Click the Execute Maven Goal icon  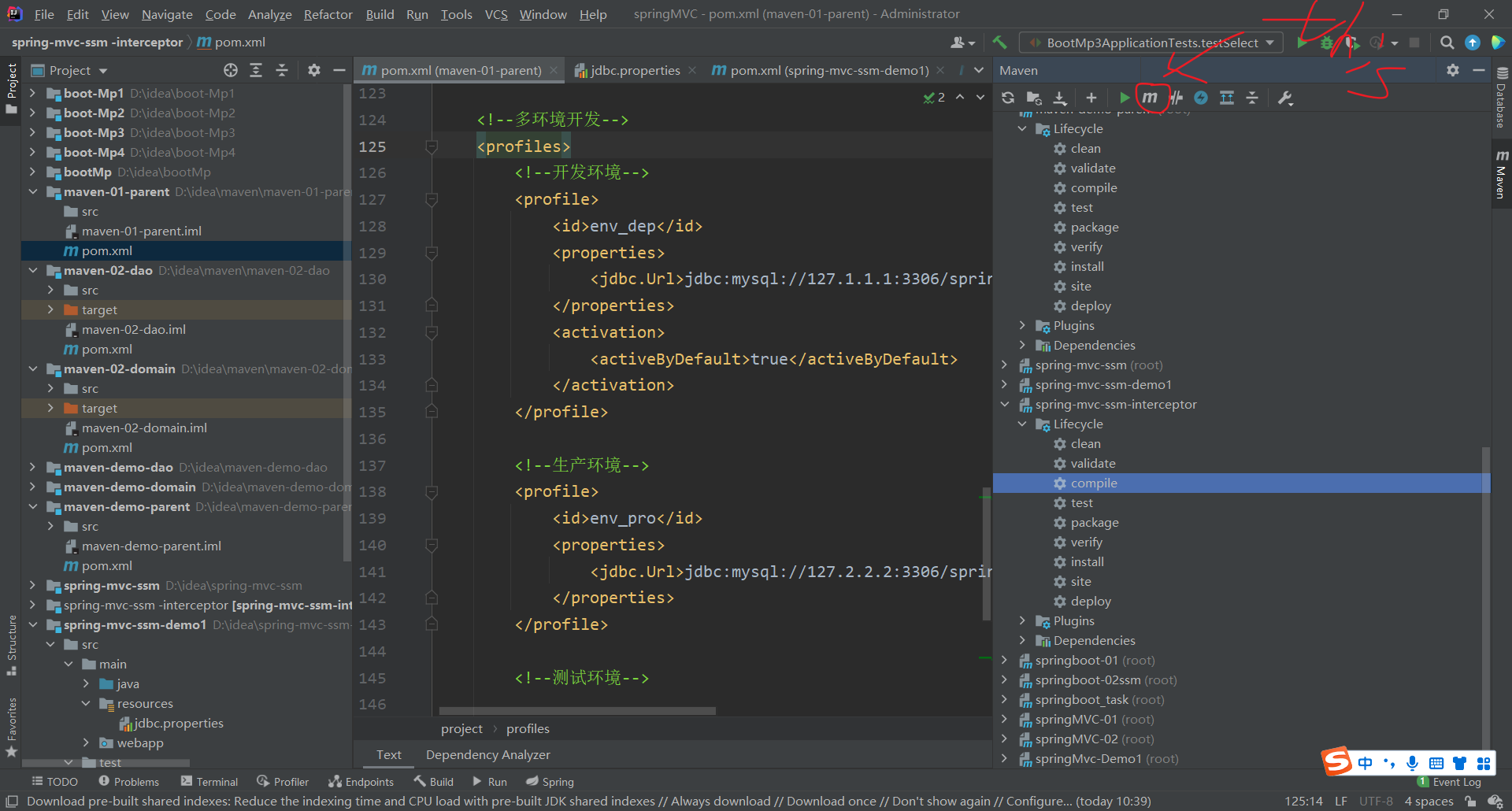point(1150,98)
